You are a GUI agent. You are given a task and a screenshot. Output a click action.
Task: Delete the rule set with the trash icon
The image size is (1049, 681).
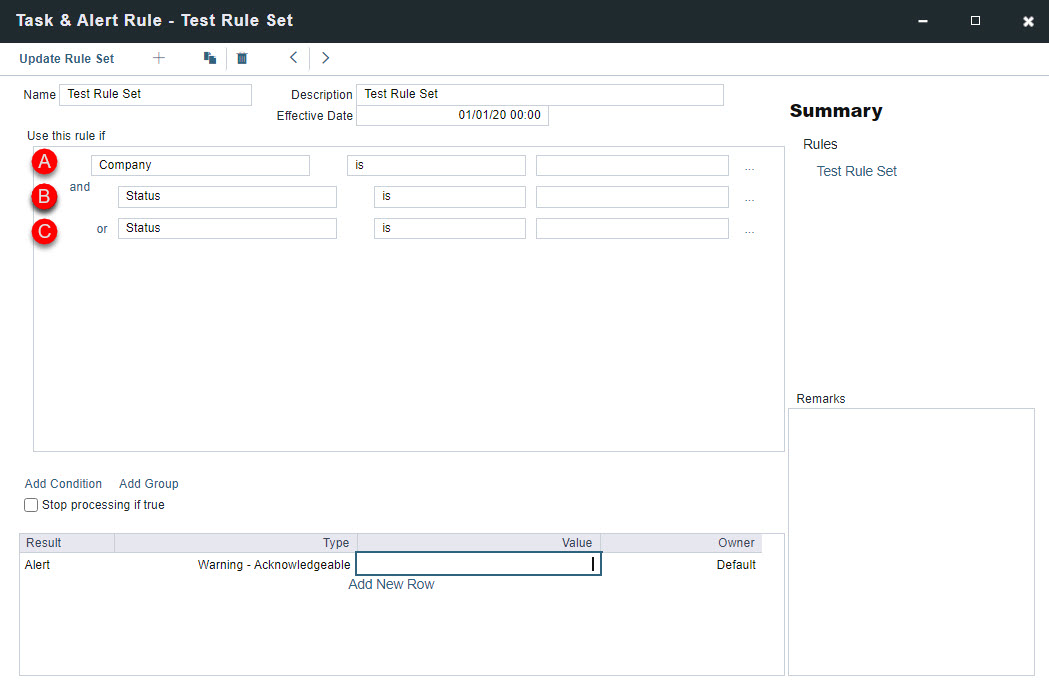241,58
